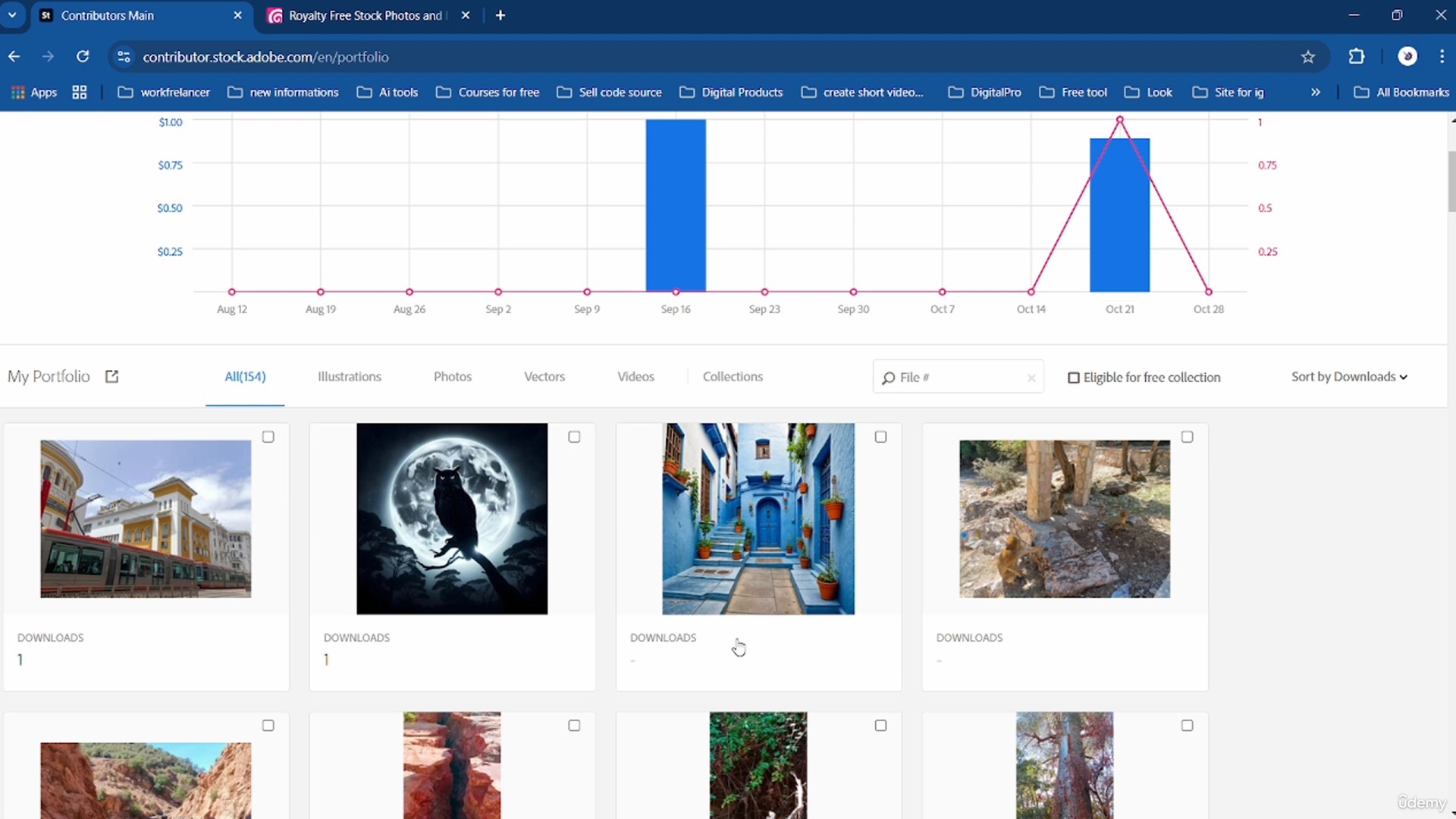The image size is (1456, 819).
Task: Click the My Portfolio heading link
Action: click(x=49, y=377)
